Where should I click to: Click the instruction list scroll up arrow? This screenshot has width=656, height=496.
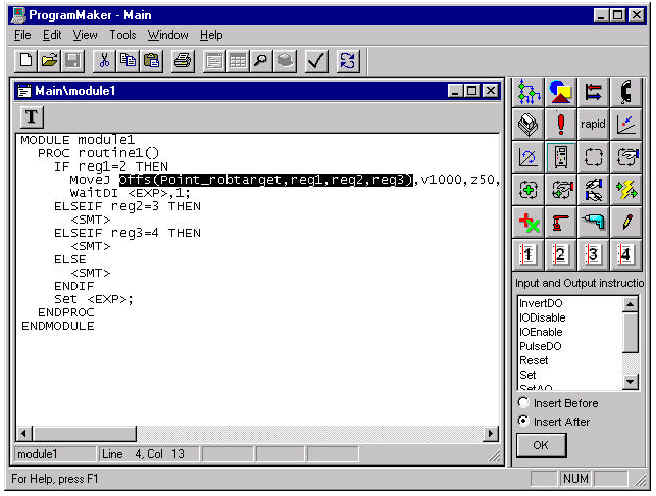pos(630,304)
